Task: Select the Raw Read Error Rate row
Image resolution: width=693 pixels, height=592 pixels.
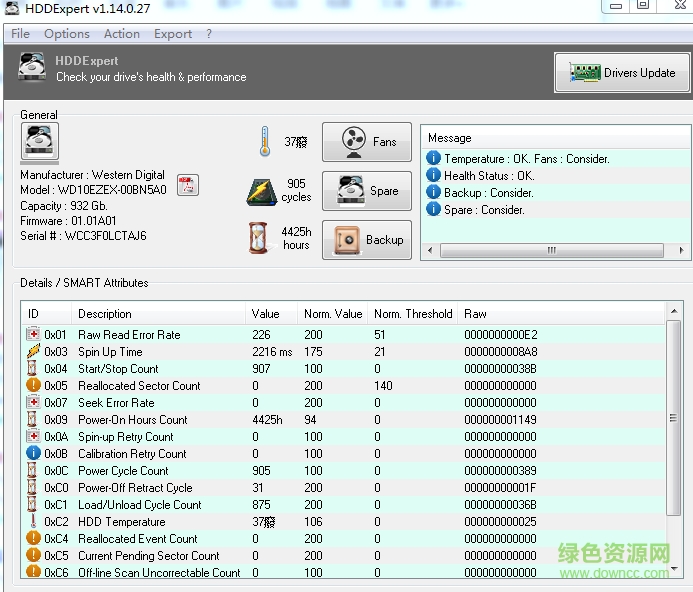Action: 129,335
